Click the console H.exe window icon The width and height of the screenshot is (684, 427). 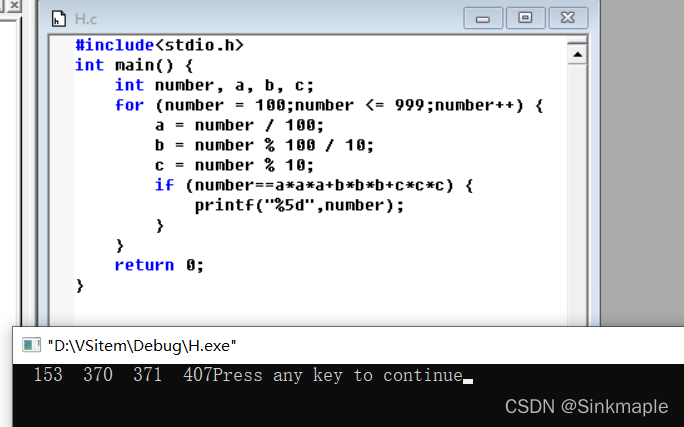(x=31, y=345)
